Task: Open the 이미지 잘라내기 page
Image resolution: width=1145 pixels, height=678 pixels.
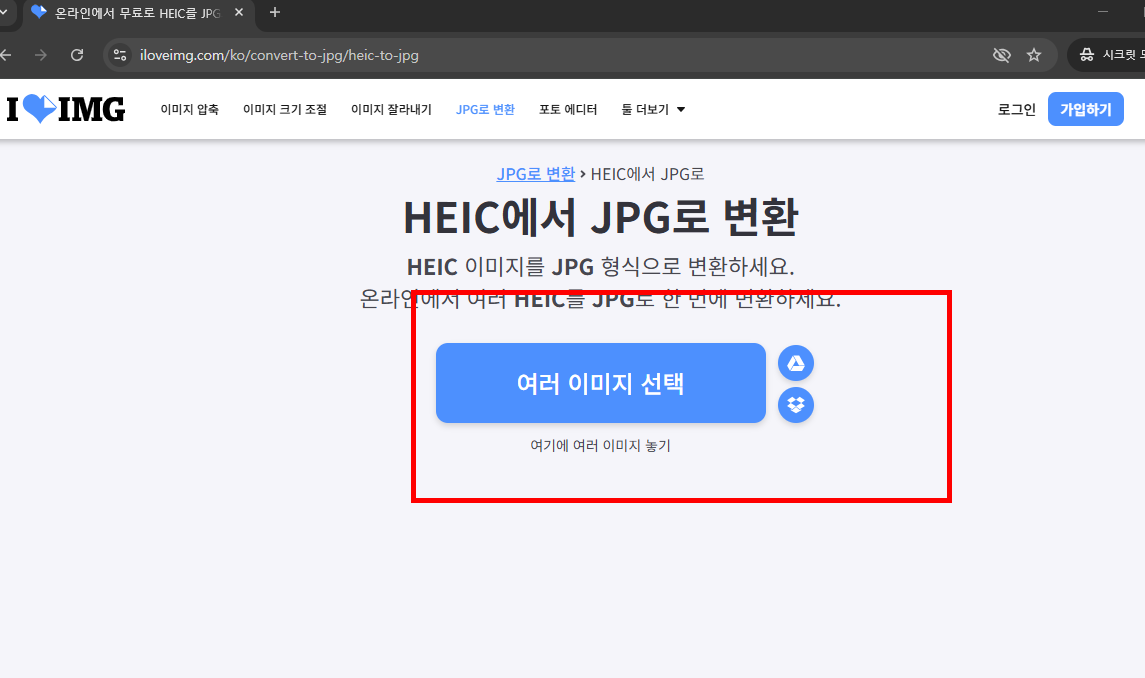Action: click(392, 109)
